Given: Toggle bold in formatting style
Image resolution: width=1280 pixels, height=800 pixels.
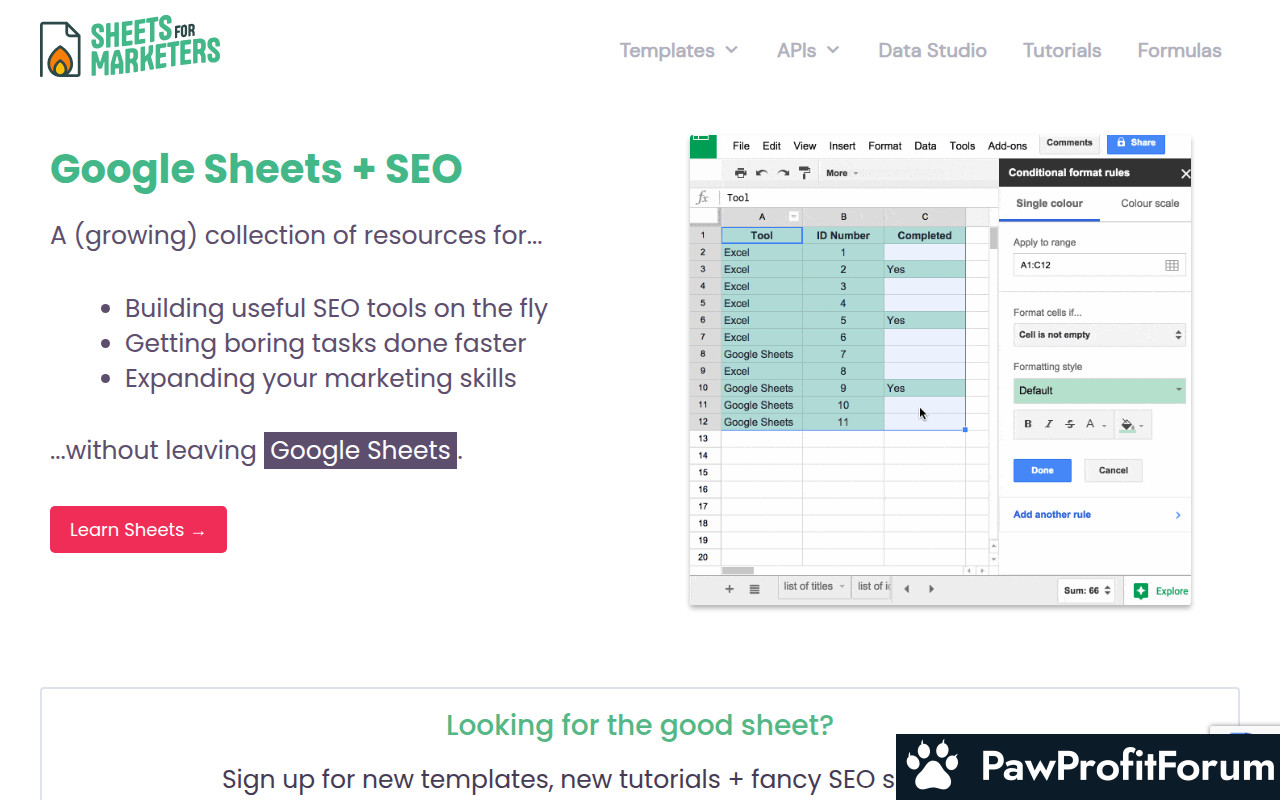Looking at the screenshot, I should [x=1028, y=425].
